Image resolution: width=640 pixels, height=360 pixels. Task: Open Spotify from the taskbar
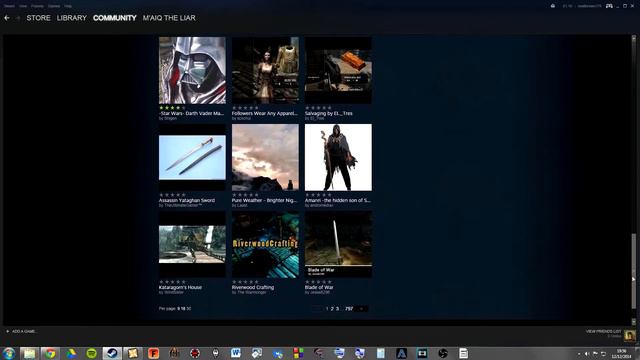91,353
